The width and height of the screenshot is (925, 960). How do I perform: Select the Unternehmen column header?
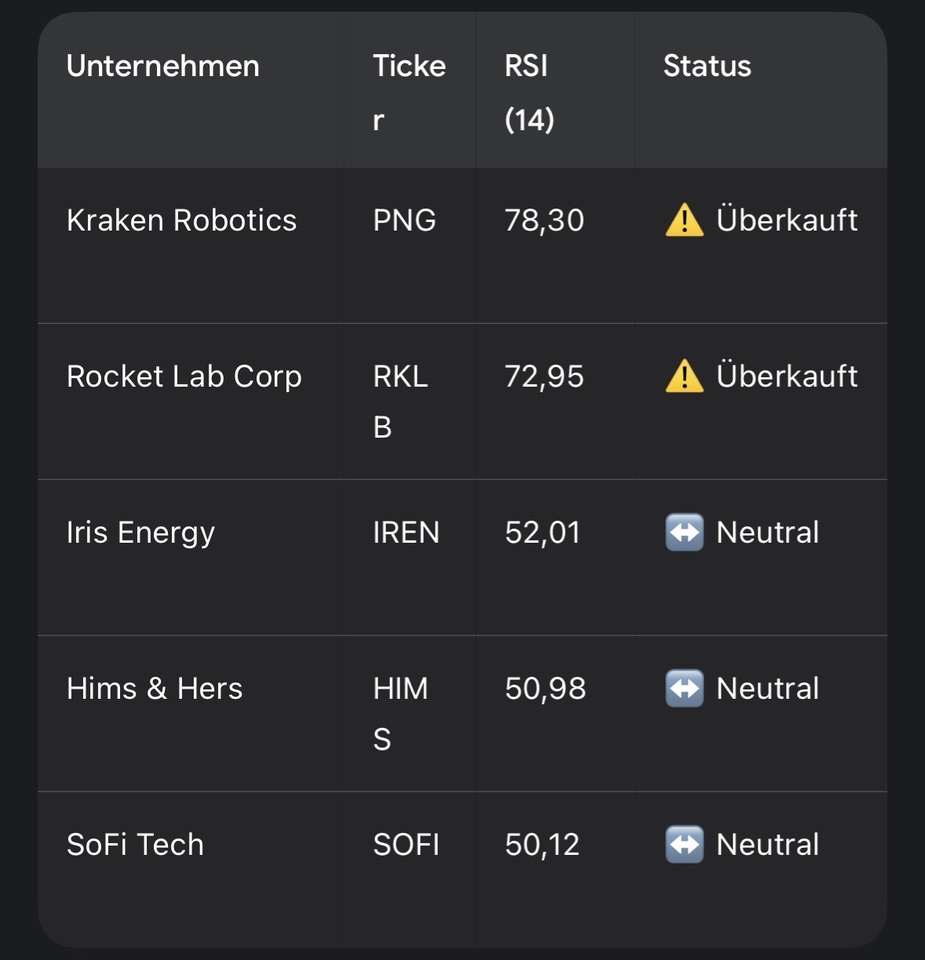(x=163, y=66)
